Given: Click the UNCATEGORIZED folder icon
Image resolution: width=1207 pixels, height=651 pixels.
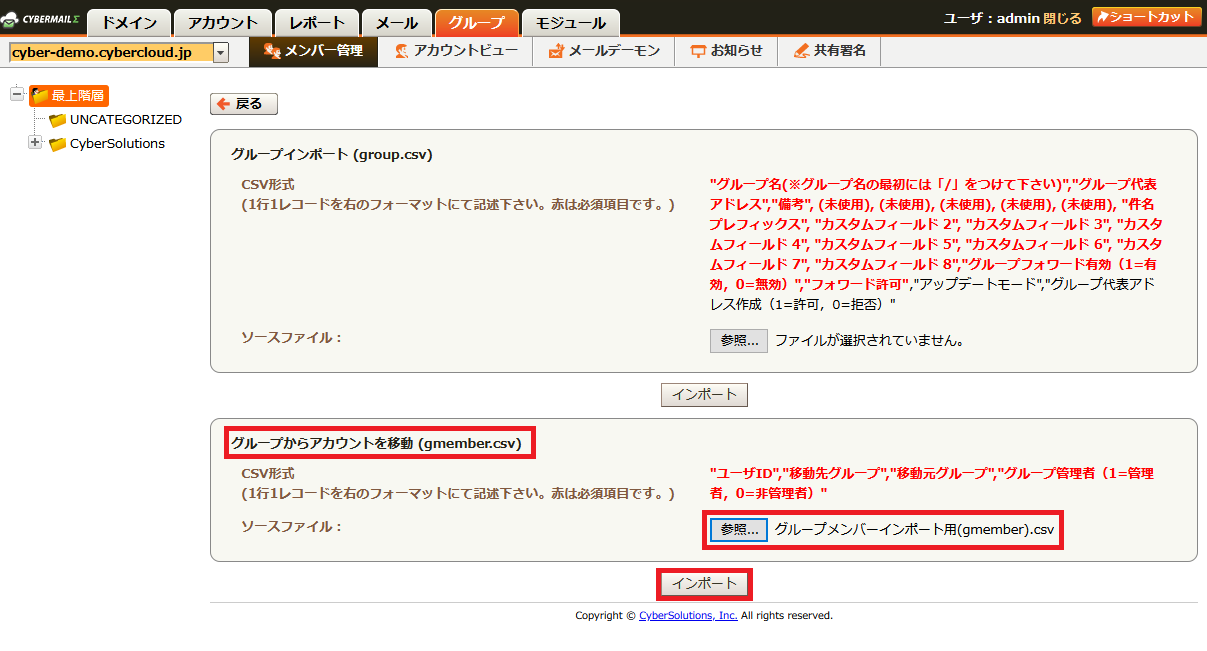Looking at the screenshot, I should [x=58, y=120].
